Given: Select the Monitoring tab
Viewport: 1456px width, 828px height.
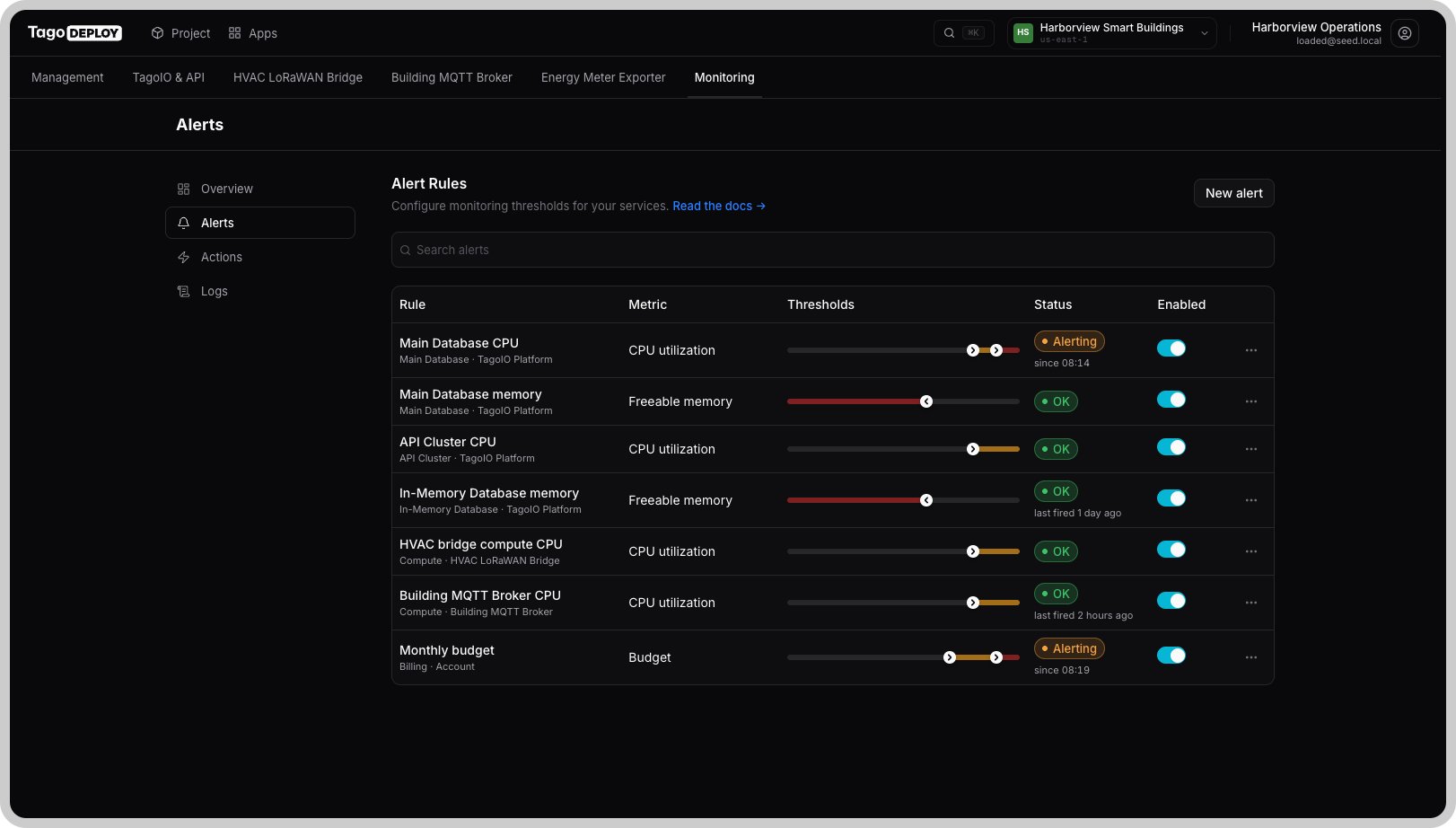Looking at the screenshot, I should [x=724, y=77].
